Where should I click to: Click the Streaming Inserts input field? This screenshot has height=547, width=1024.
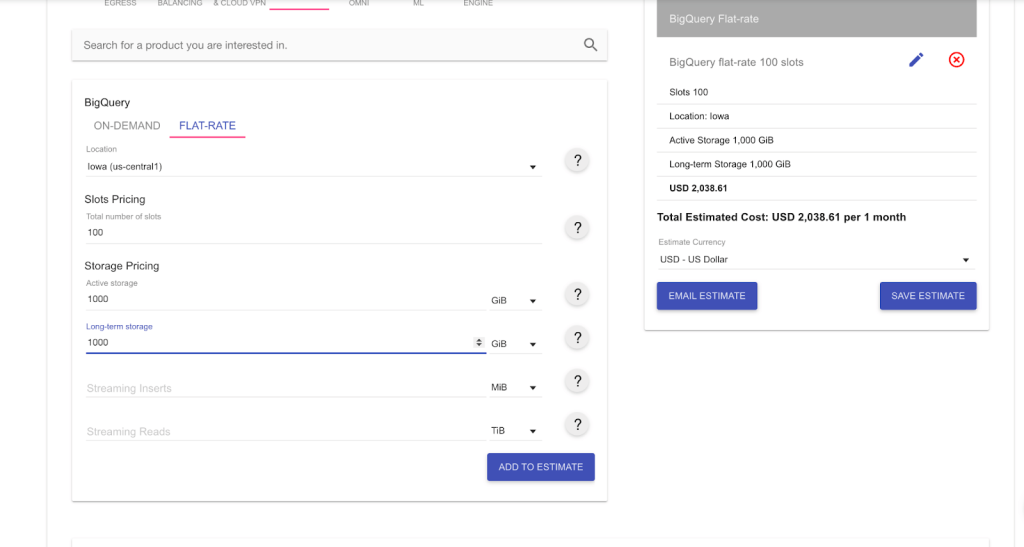click(x=285, y=388)
